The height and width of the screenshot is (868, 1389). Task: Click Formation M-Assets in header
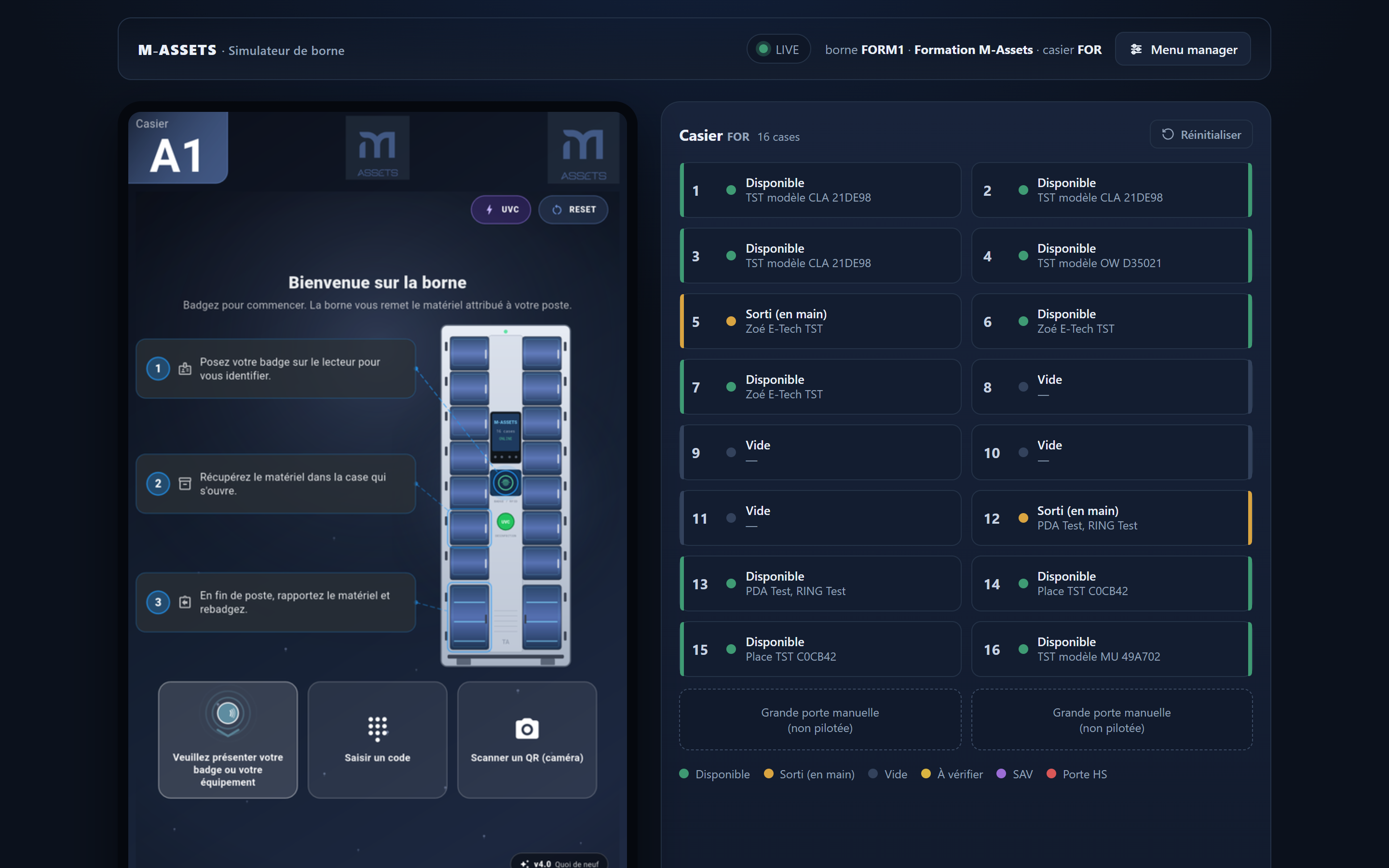(x=973, y=50)
